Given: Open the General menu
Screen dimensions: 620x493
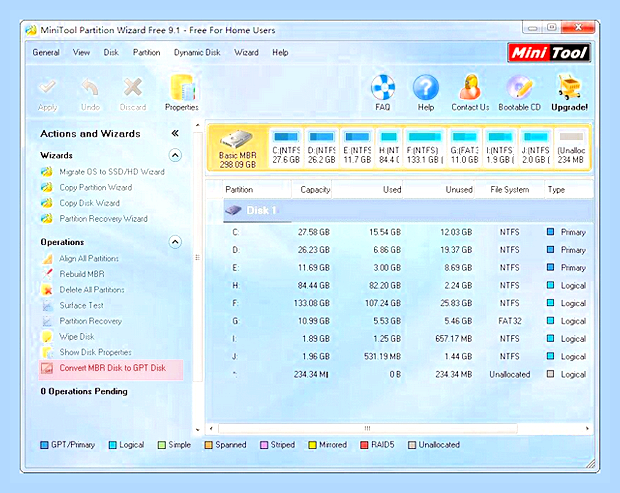Looking at the screenshot, I should (46, 53).
